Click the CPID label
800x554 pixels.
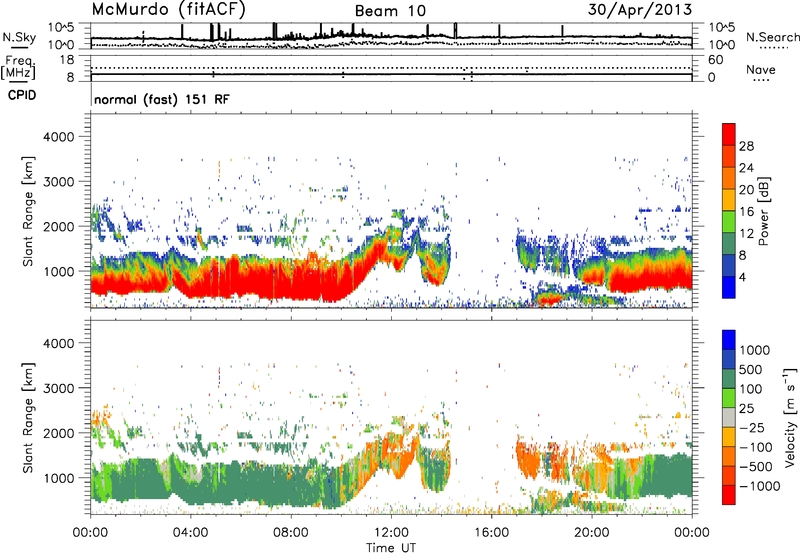coord(22,95)
